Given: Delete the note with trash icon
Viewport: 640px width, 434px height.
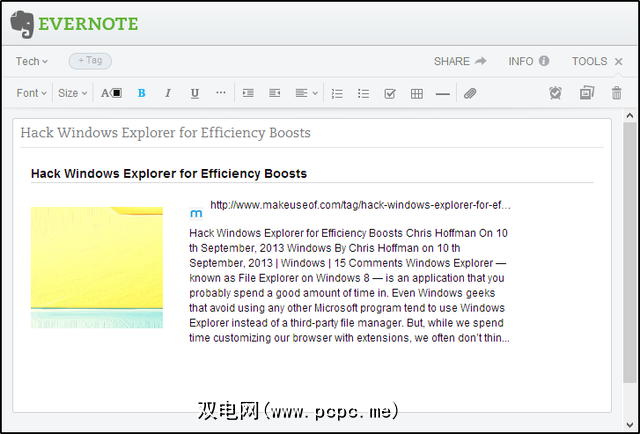Looking at the screenshot, I should click(x=617, y=93).
